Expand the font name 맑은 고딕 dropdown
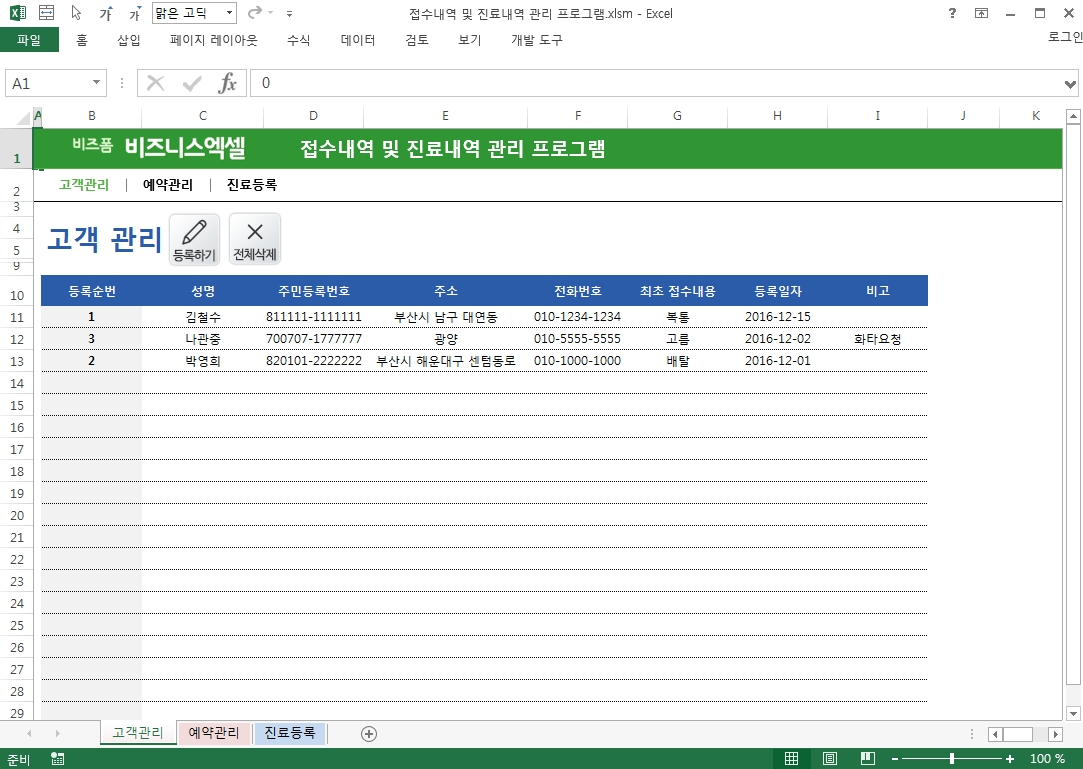This screenshot has width=1083, height=769. 229,14
